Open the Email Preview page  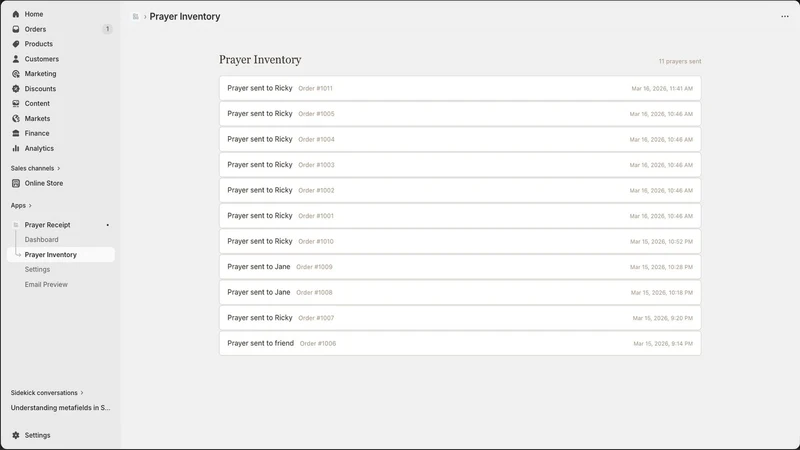(x=46, y=285)
